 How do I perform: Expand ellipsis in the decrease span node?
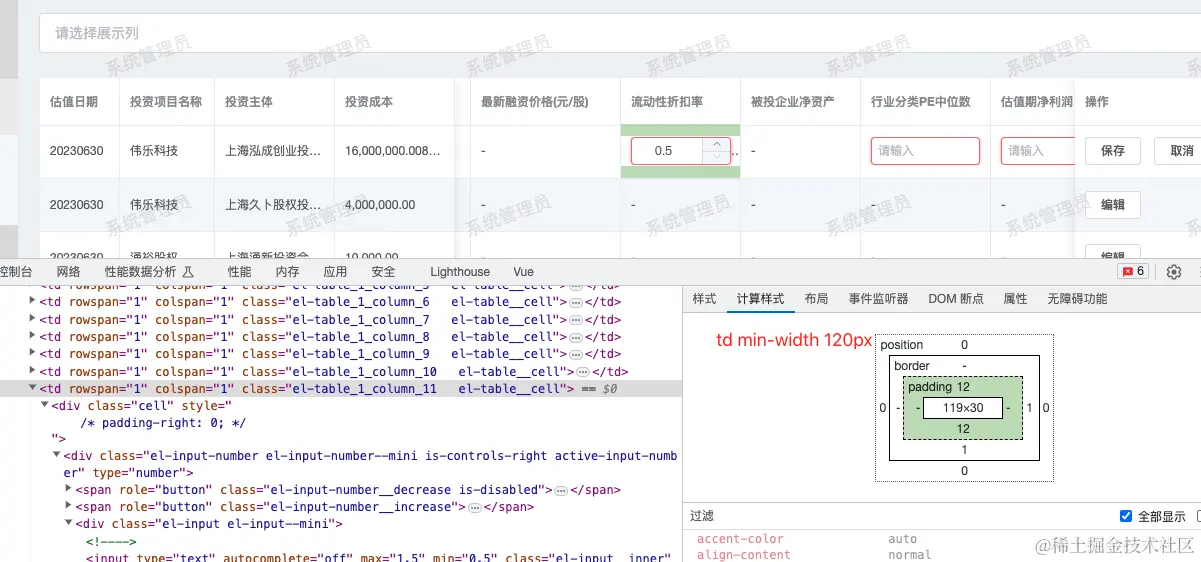click(561, 490)
